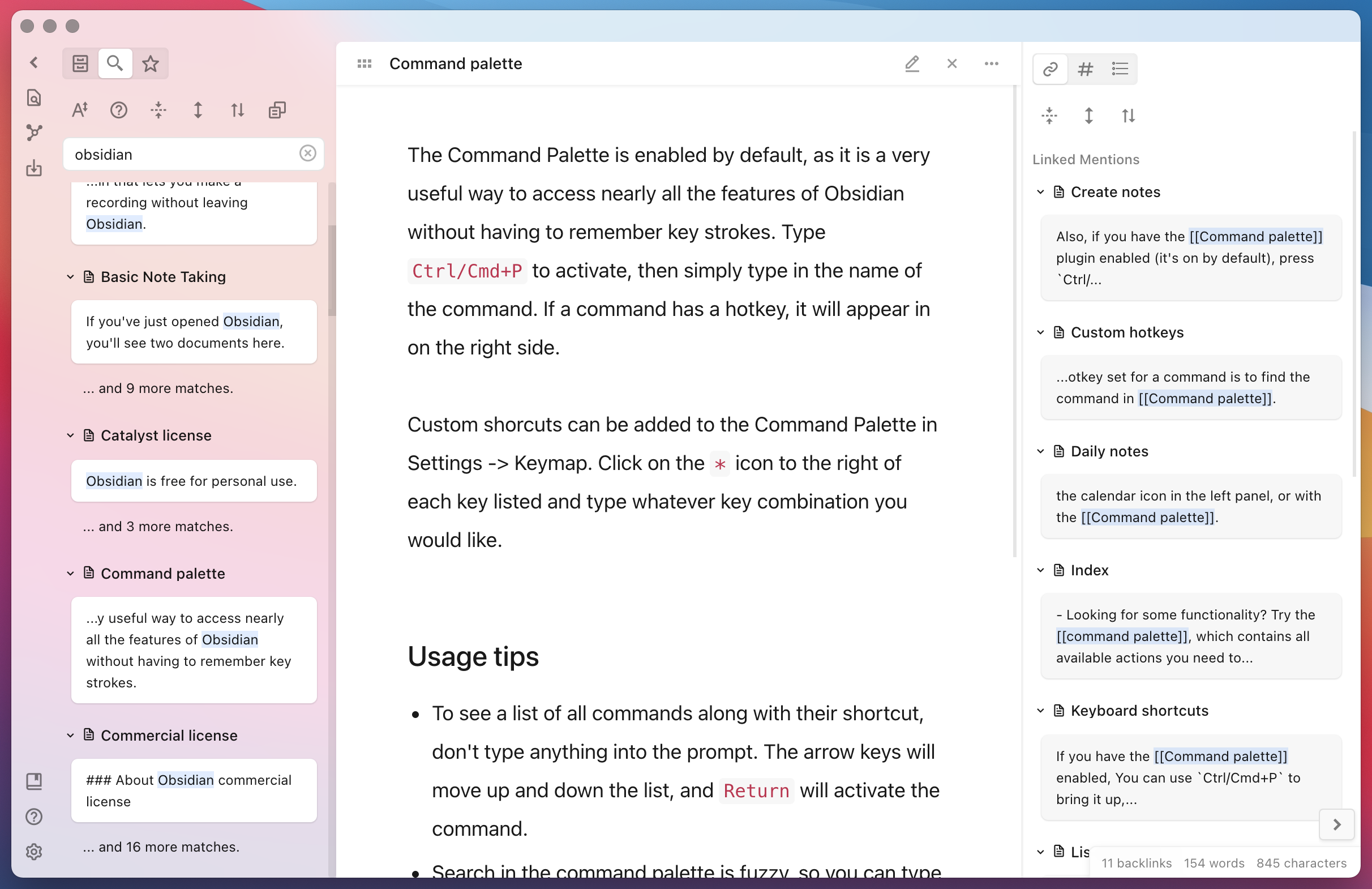This screenshot has width=1372, height=889.
Task: Collapse Create notes backlink group
Action: (1040, 191)
